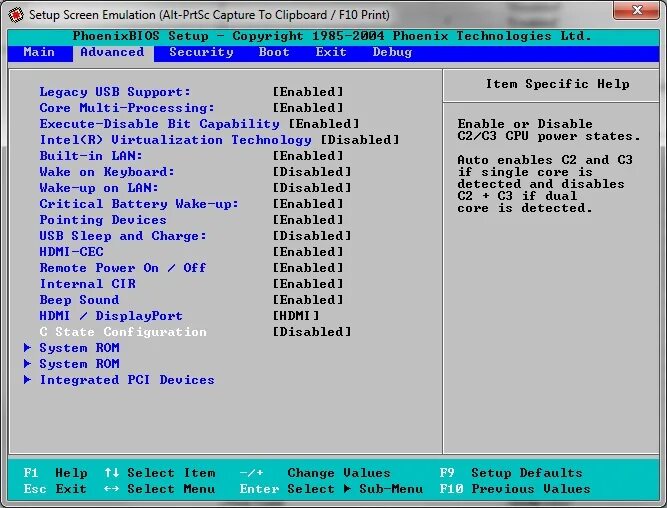Select the Internal CIR label
The image size is (667, 508).
tap(88, 284)
